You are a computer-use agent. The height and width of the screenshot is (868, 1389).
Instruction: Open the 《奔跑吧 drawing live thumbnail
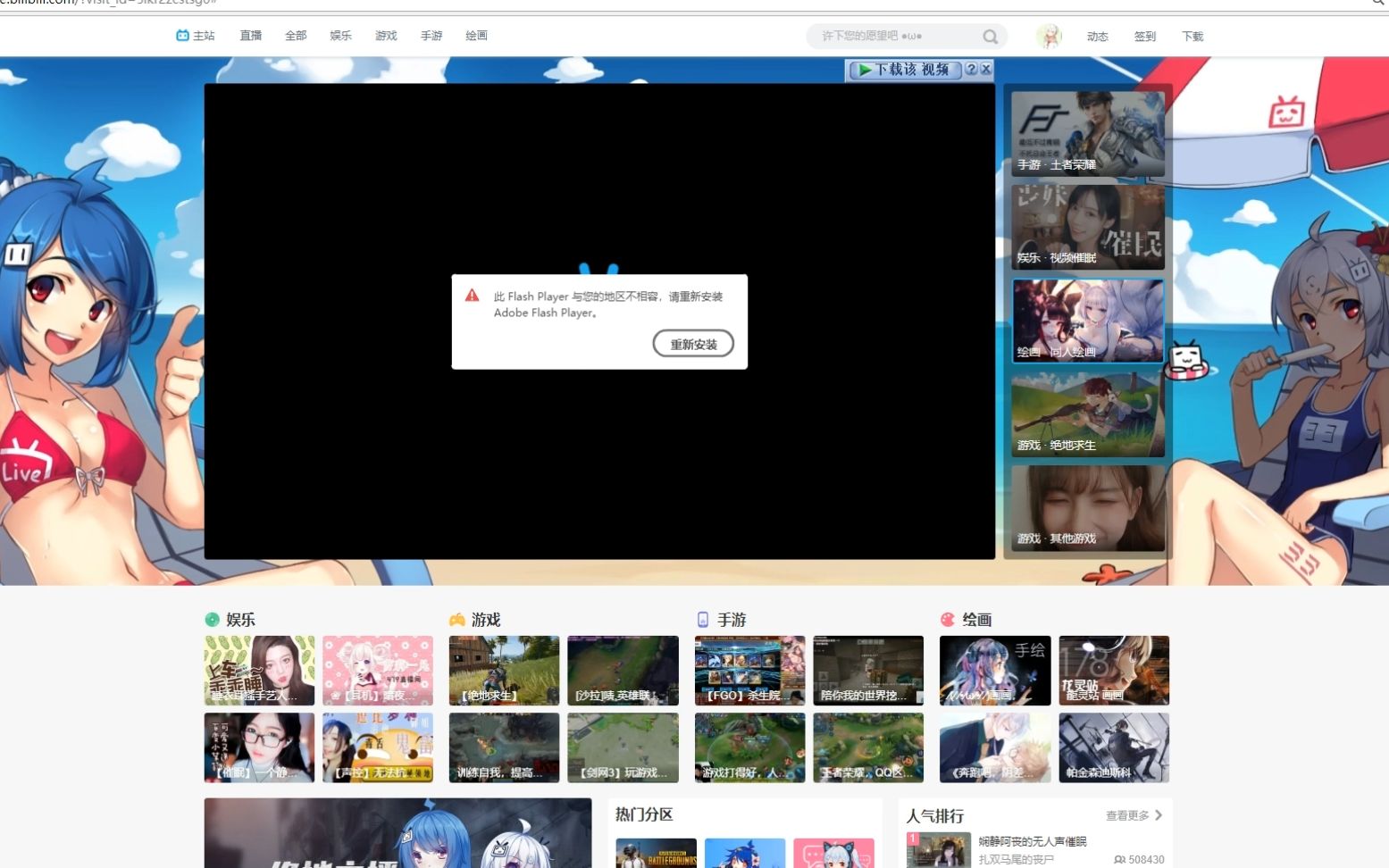[x=995, y=747]
